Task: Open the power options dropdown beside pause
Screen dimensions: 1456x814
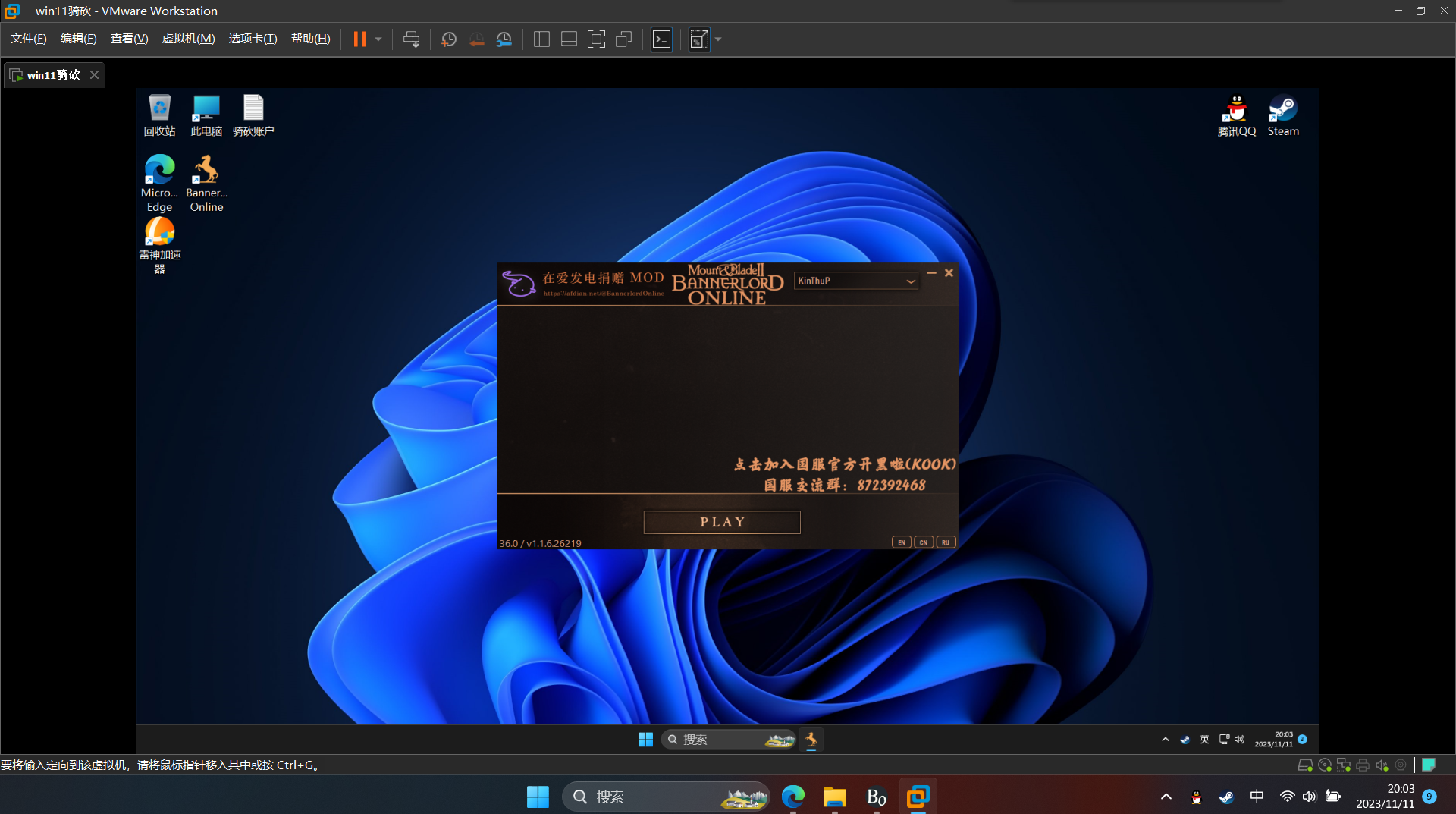Action: click(x=378, y=39)
